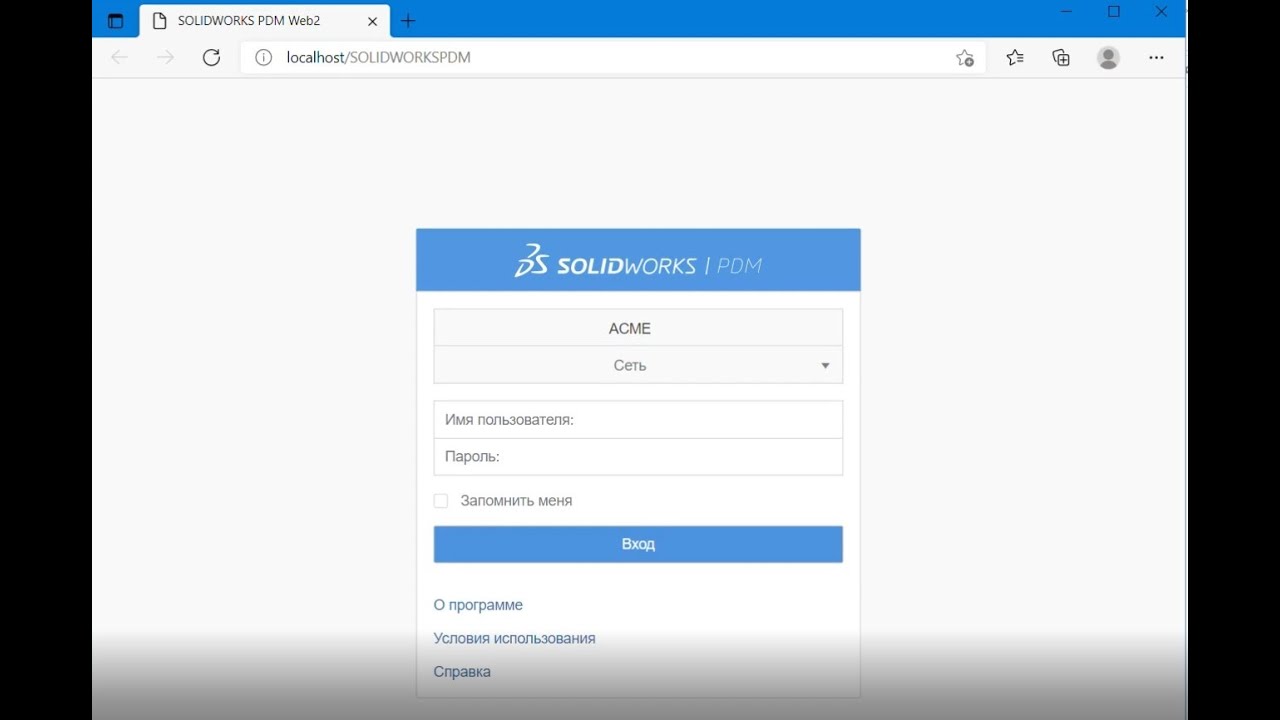This screenshot has width=1280, height=720.
Task: Select the ACME vault field
Action: pos(638,328)
